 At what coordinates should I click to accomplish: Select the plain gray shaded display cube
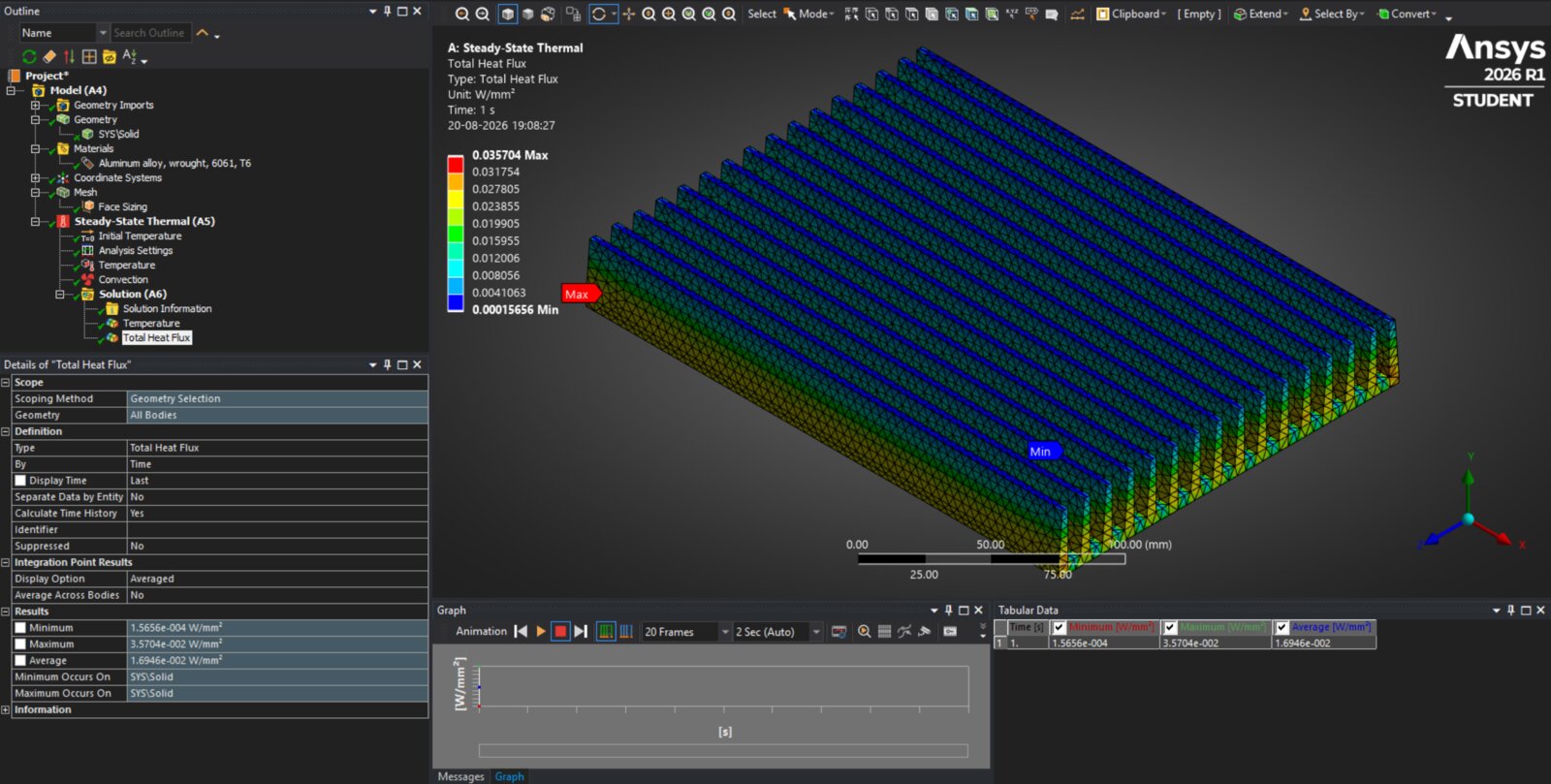(527, 14)
